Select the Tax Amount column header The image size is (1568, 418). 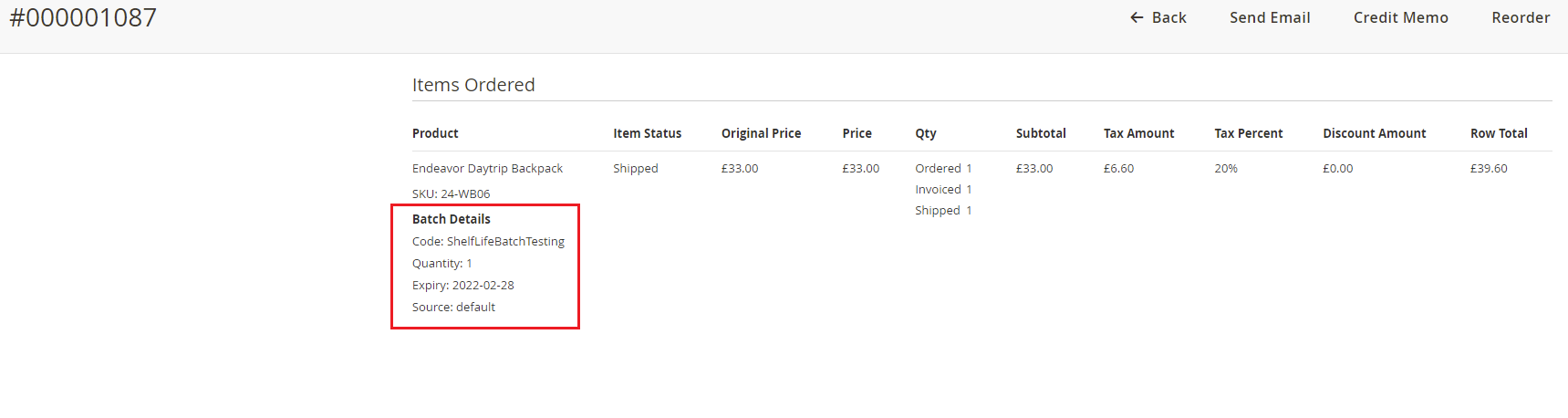[1138, 133]
